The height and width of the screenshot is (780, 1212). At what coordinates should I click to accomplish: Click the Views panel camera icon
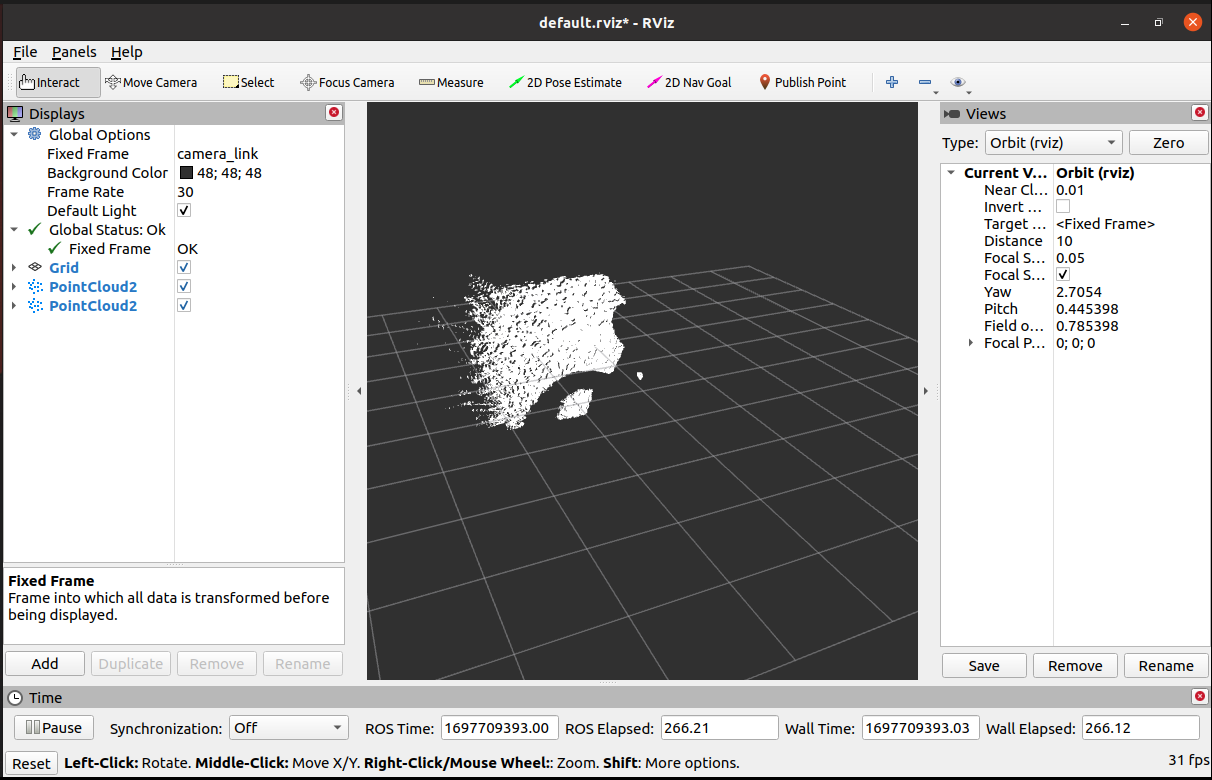click(952, 113)
